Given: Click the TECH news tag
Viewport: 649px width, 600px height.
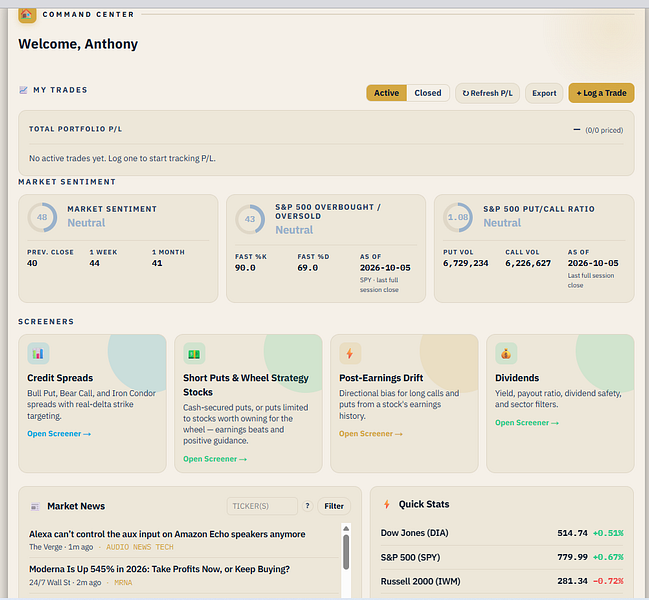Looking at the screenshot, I should (x=164, y=547).
